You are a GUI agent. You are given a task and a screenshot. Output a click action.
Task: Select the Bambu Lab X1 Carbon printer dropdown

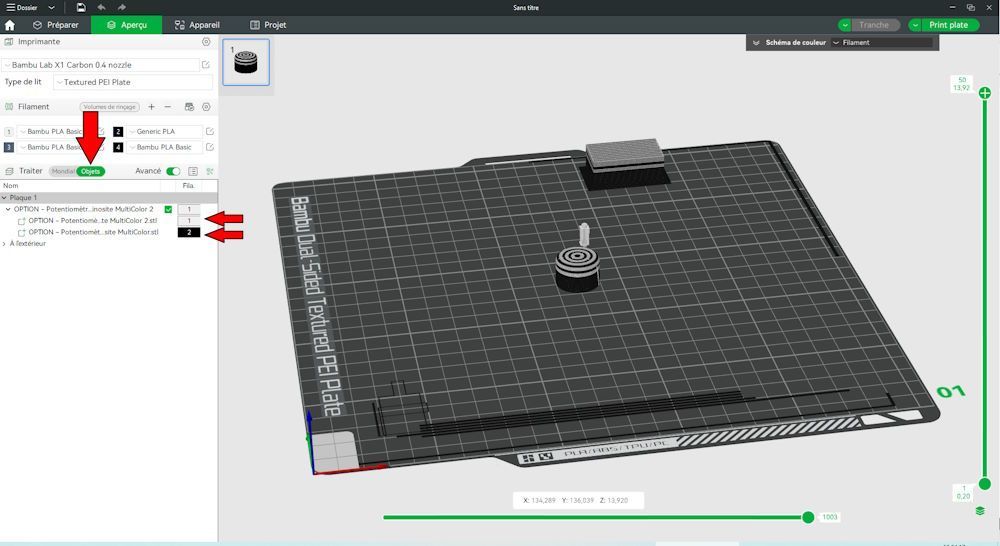click(101, 65)
